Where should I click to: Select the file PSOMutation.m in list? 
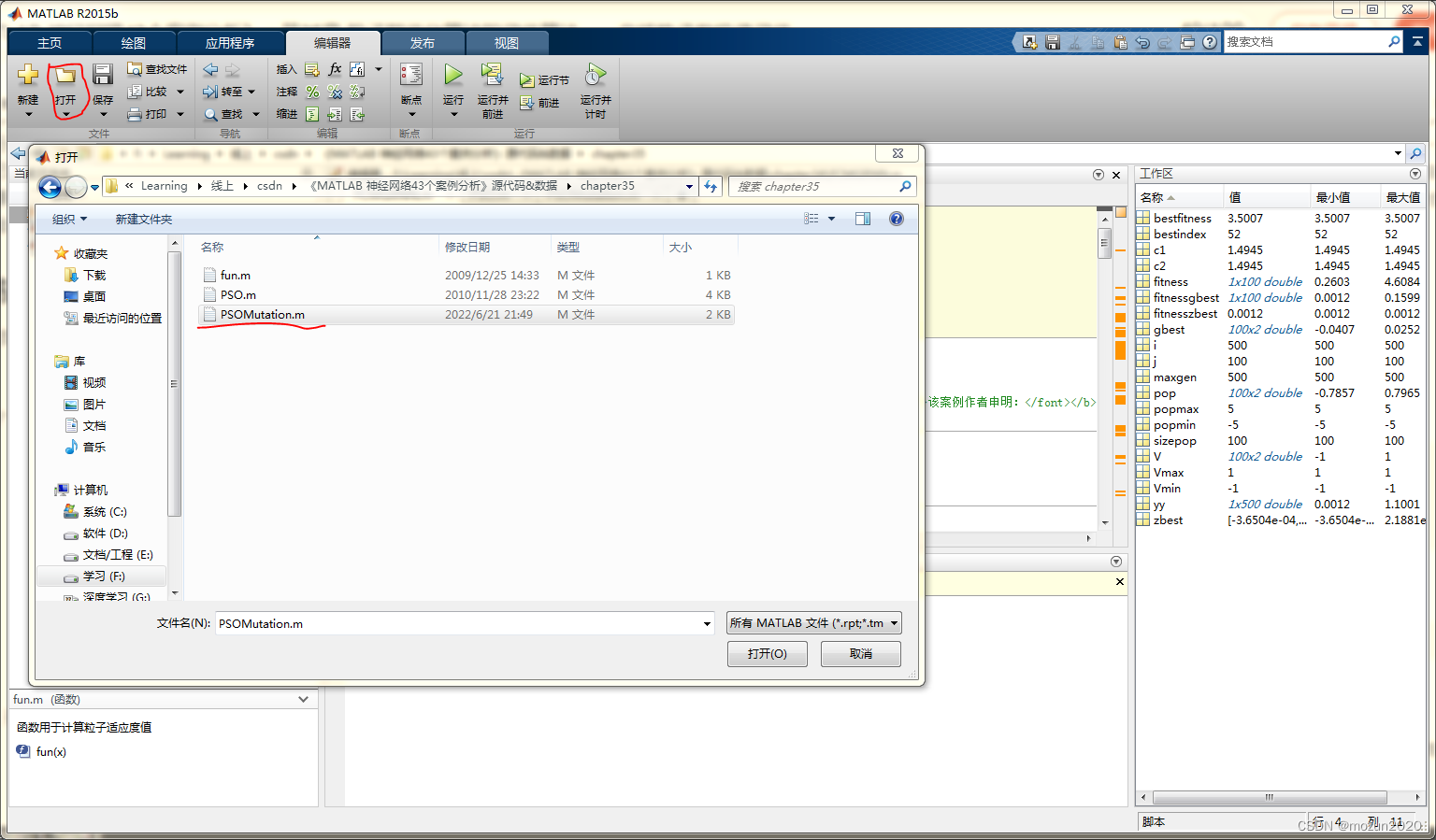[466, 315]
